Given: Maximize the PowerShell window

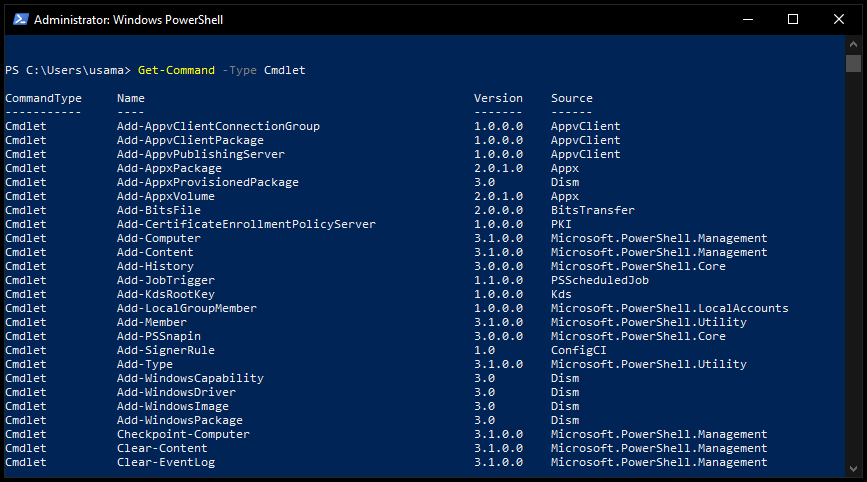Looking at the screenshot, I should 793,19.
